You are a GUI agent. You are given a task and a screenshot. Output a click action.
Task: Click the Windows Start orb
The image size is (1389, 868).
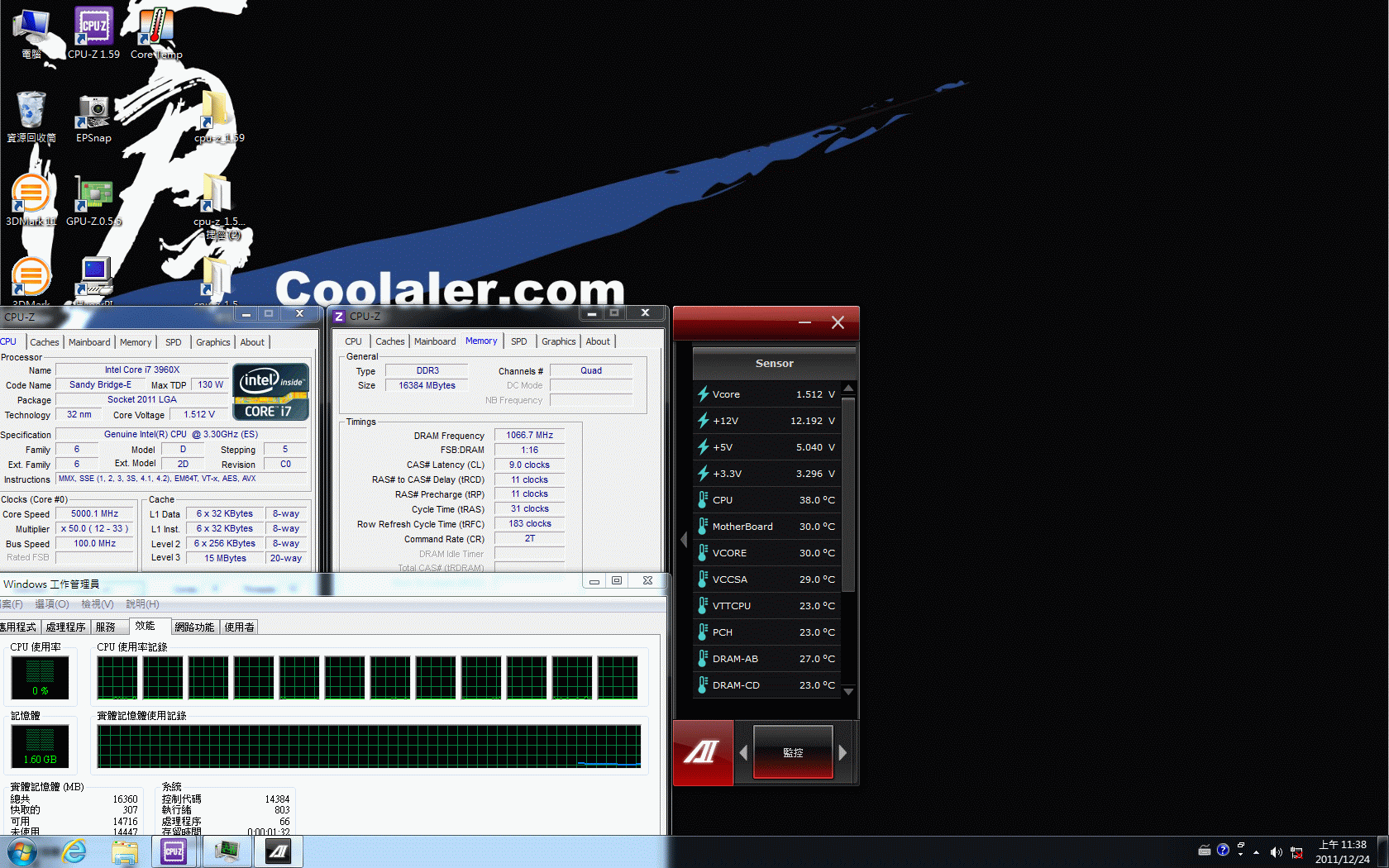pyautogui.click(x=22, y=851)
